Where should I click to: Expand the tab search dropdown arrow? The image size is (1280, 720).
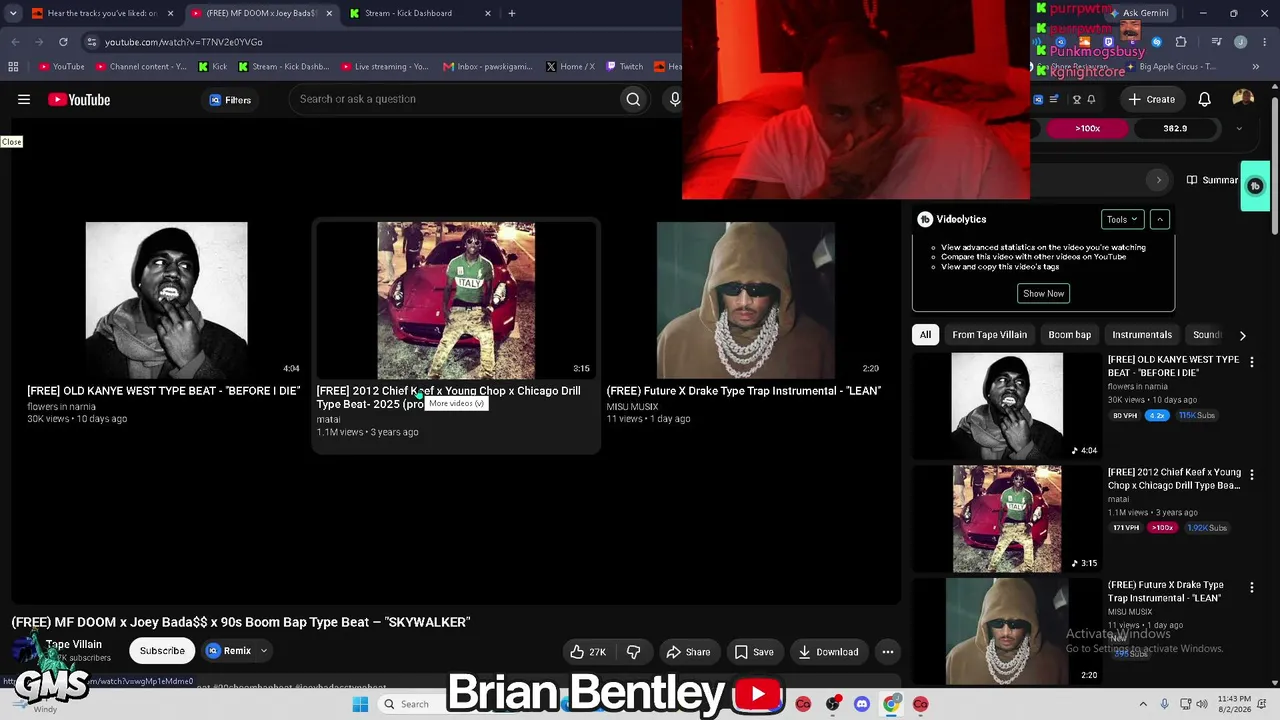tap(13, 13)
